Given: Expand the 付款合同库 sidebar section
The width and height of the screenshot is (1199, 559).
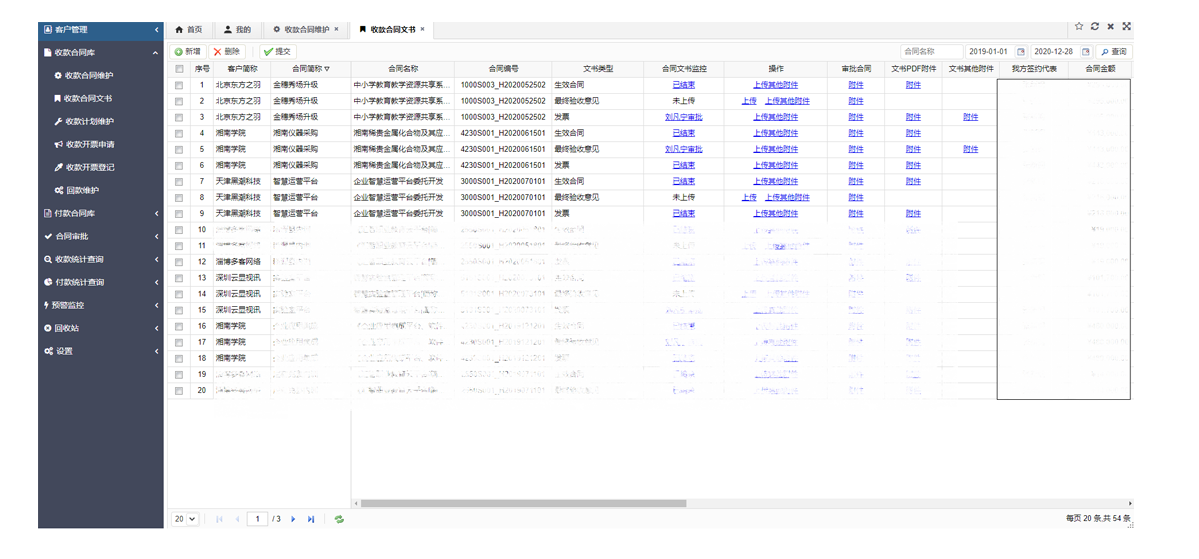Looking at the screenshot, I should [100, 213].
